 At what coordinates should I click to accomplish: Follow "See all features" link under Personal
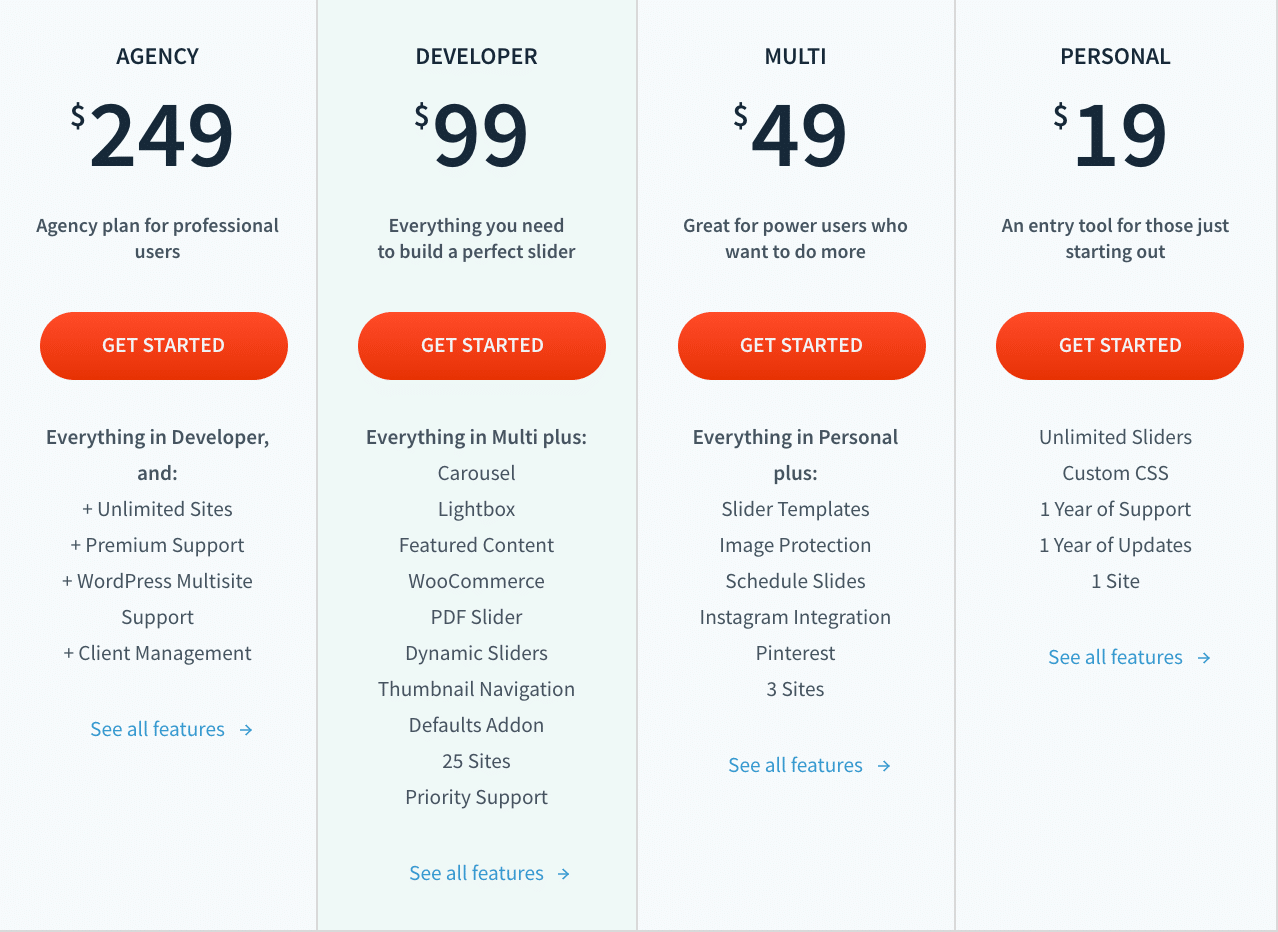1115,658
